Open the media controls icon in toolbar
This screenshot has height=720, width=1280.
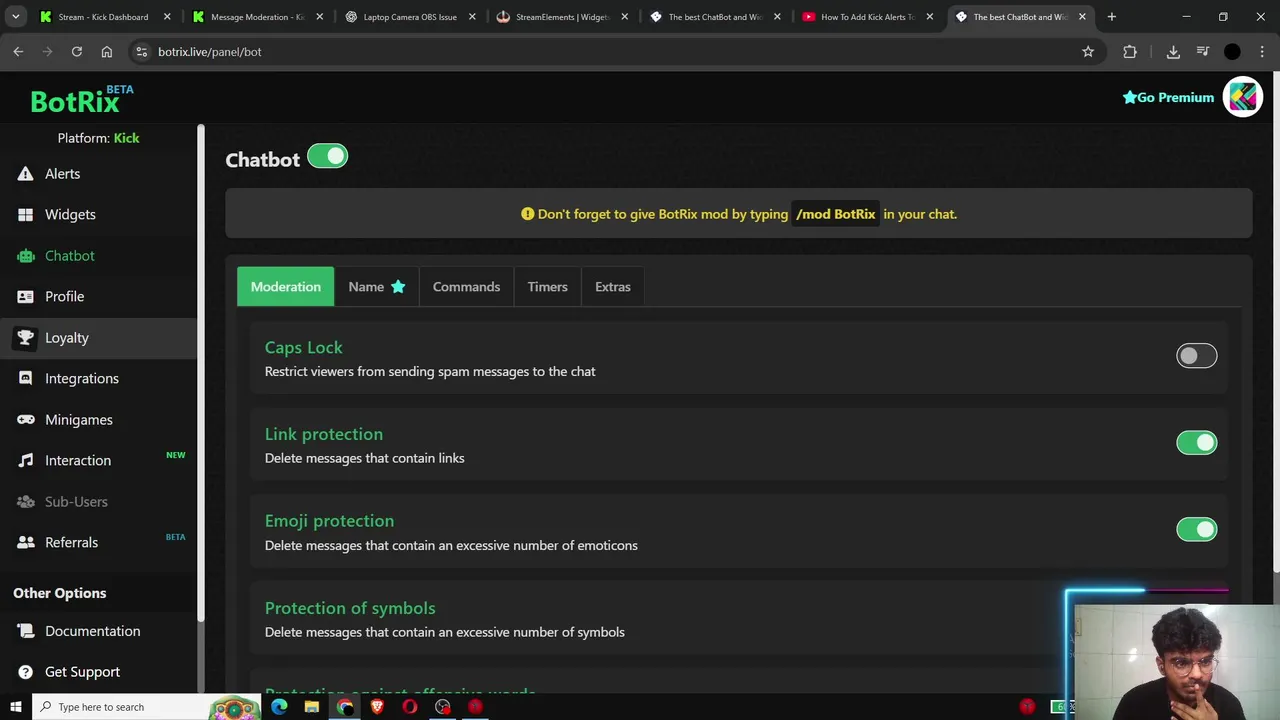click(x=1203, y=52)
